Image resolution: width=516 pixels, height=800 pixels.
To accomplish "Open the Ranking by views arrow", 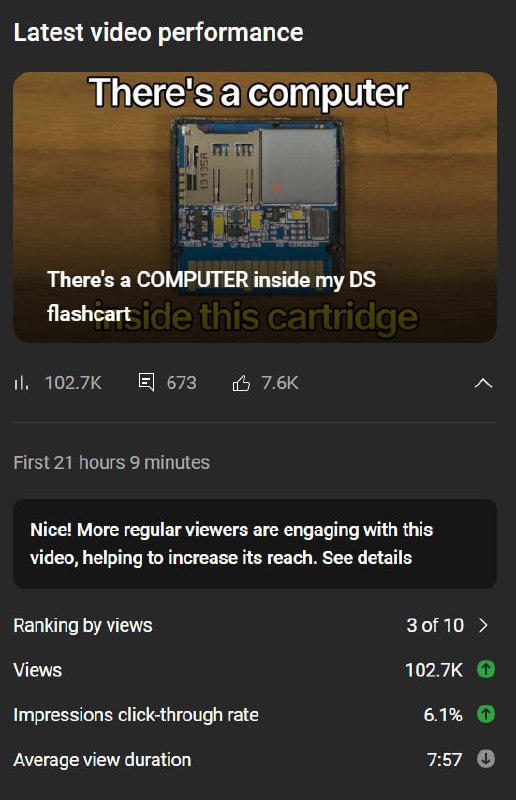I will [x=483, y=625].
